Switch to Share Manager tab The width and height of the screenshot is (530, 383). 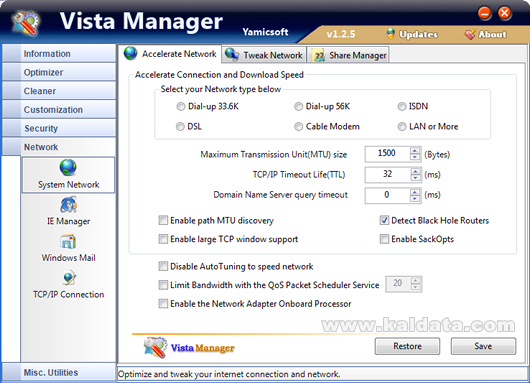[348, 55]
